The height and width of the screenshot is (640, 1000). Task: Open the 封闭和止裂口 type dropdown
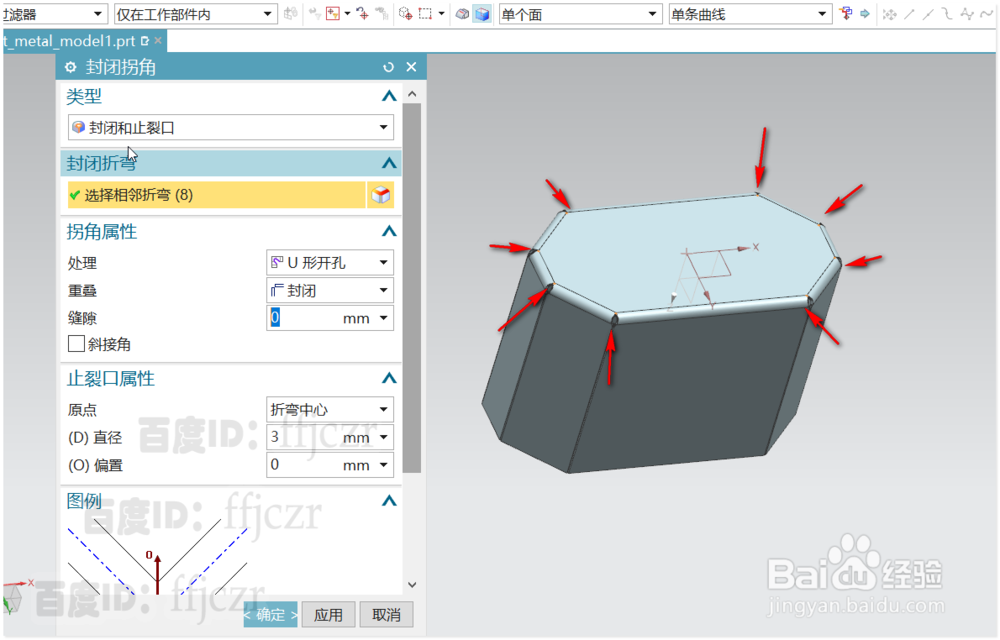[x=231, y=127]
